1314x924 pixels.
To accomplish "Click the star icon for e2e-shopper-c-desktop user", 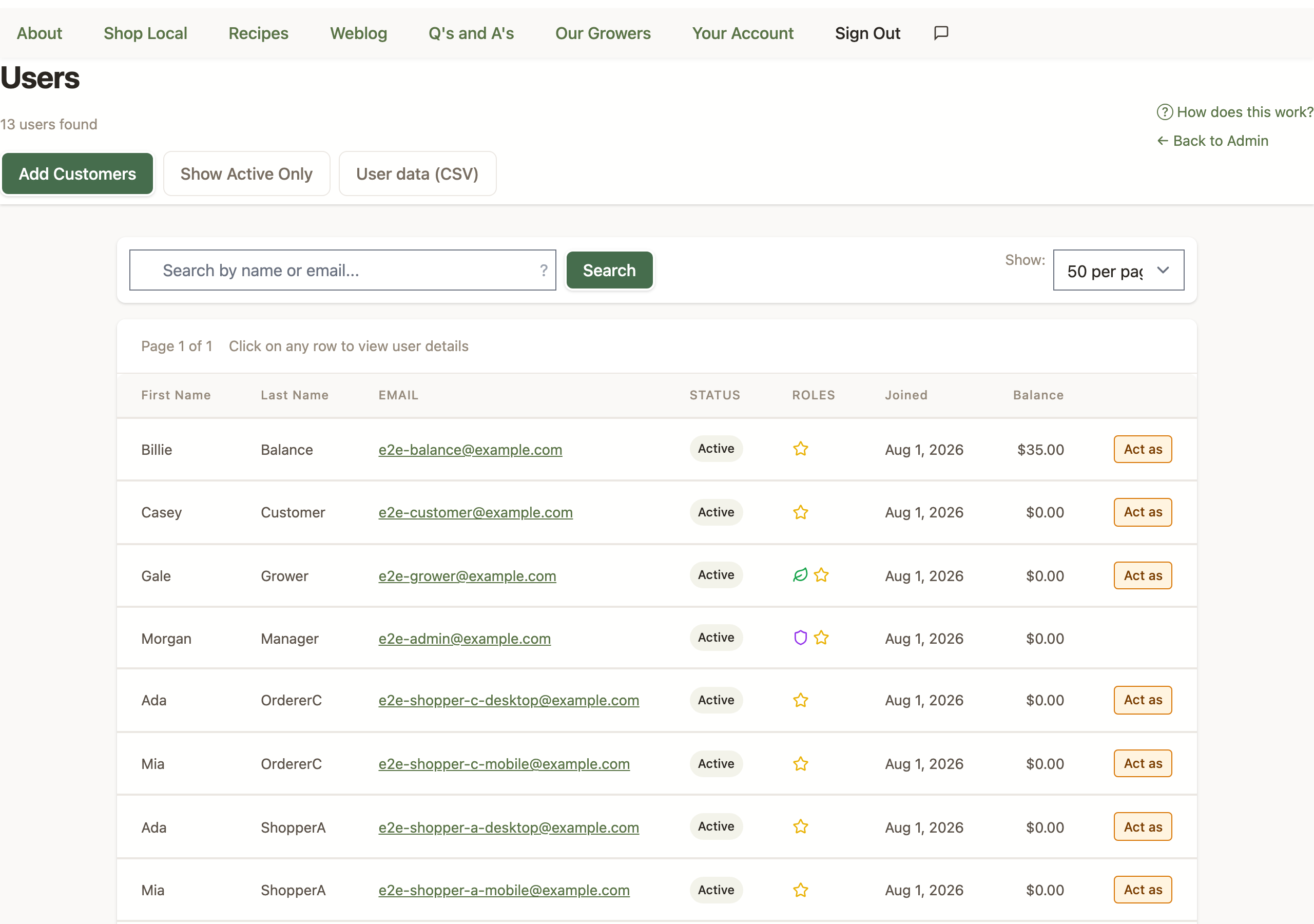I will coord(800,700).
